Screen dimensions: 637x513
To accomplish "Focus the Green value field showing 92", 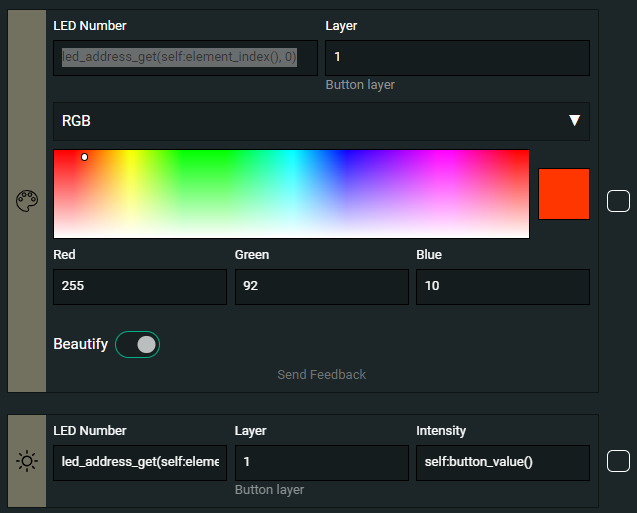I will point(321,286).
